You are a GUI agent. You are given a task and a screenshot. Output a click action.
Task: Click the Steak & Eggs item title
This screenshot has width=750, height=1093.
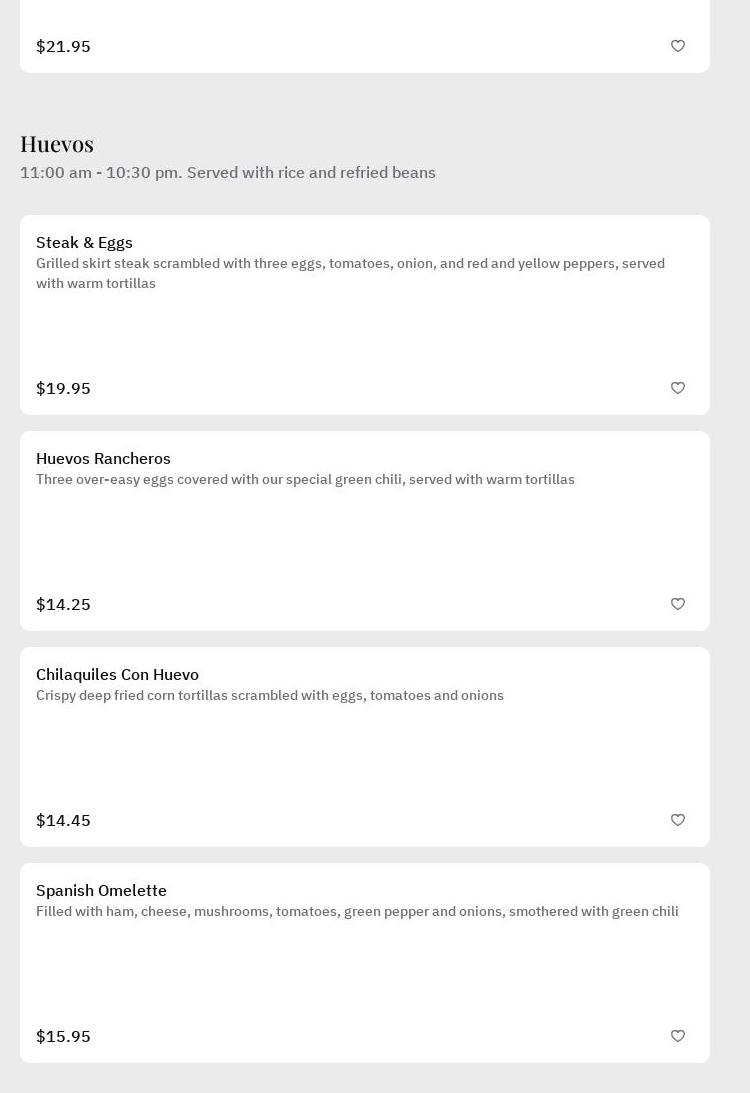(x=84, y=242)
